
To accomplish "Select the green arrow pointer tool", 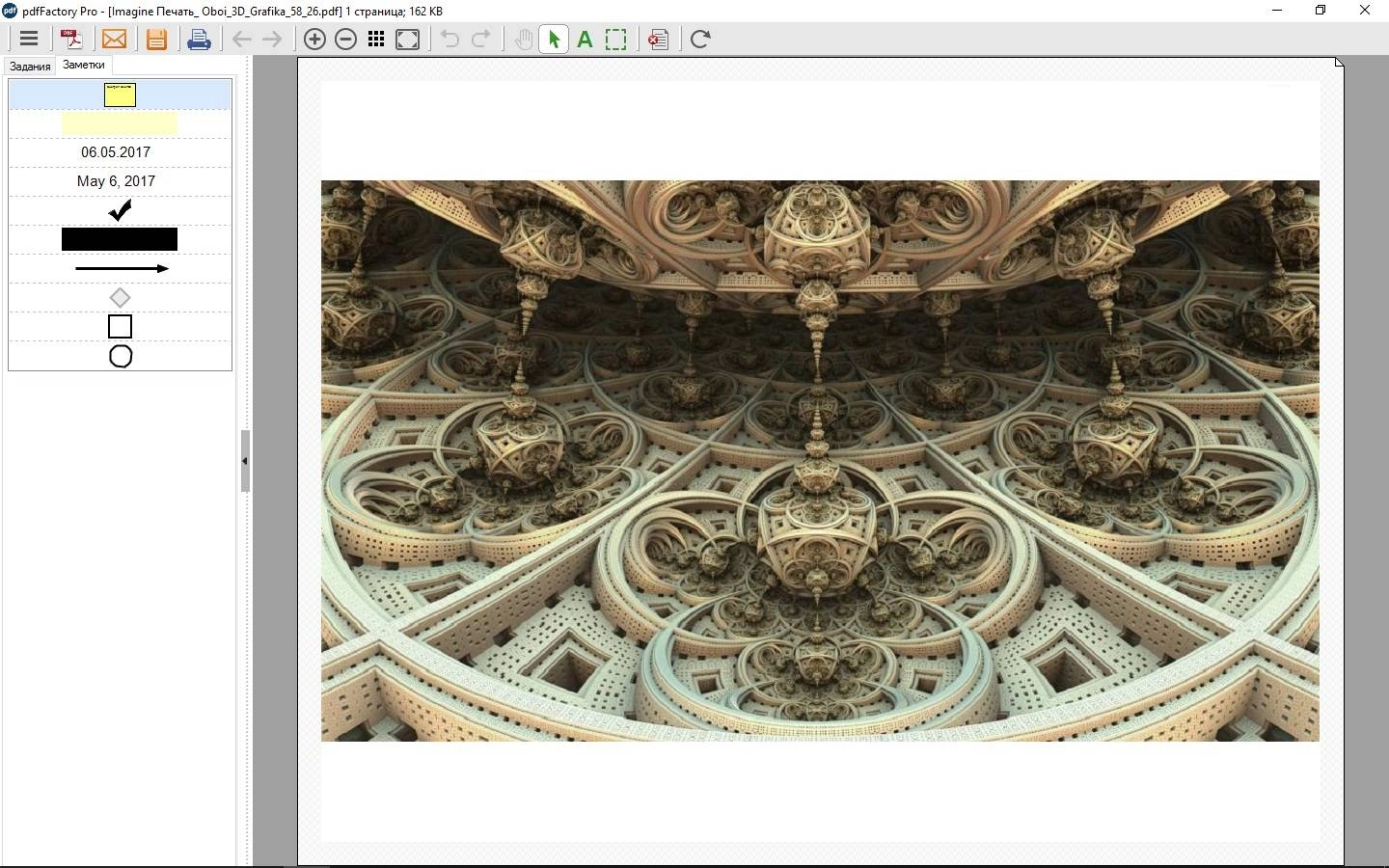I will click(x=554, y=40).
